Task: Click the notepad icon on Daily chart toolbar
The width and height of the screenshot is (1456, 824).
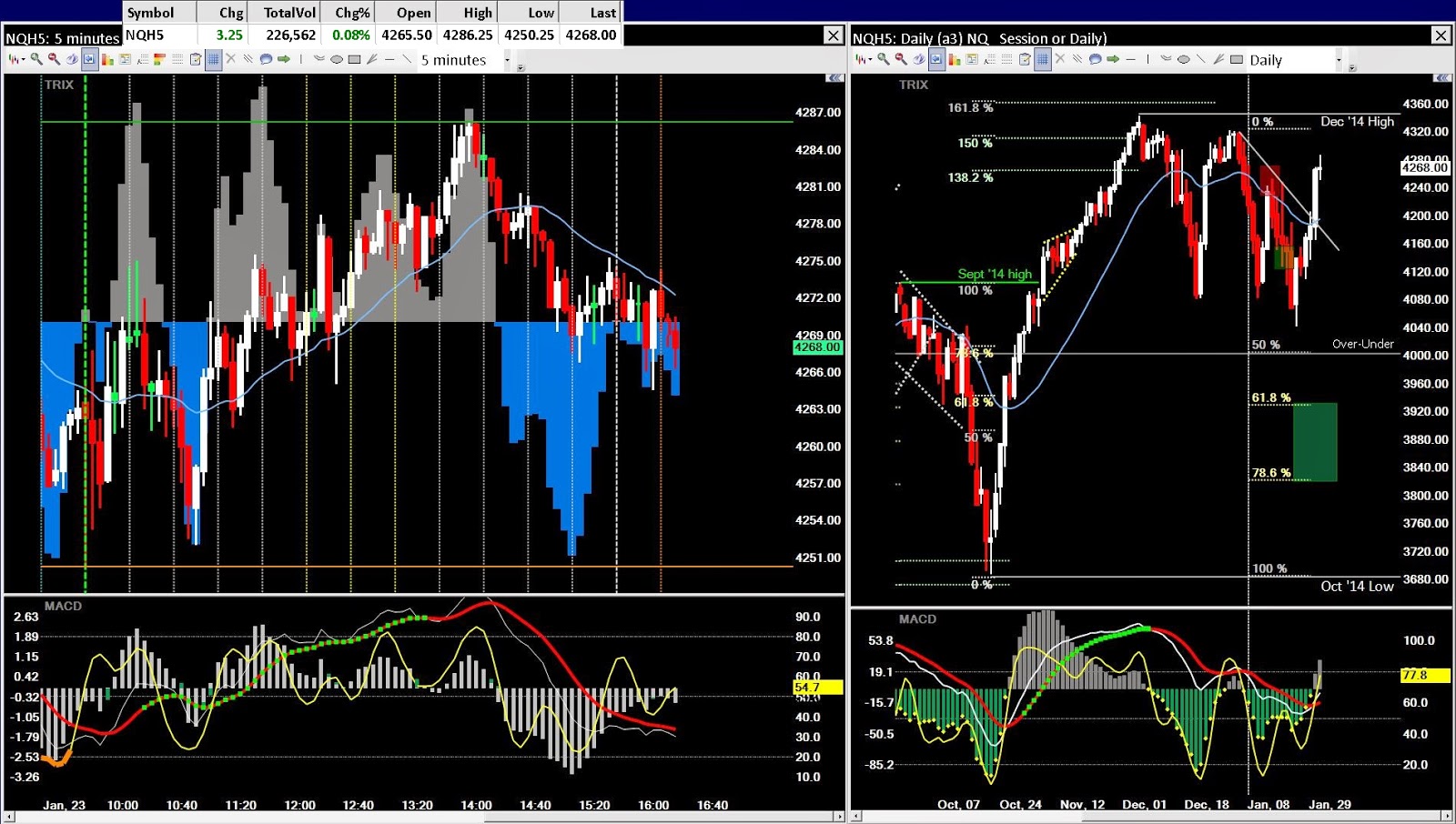Action: click(1025, 59)
